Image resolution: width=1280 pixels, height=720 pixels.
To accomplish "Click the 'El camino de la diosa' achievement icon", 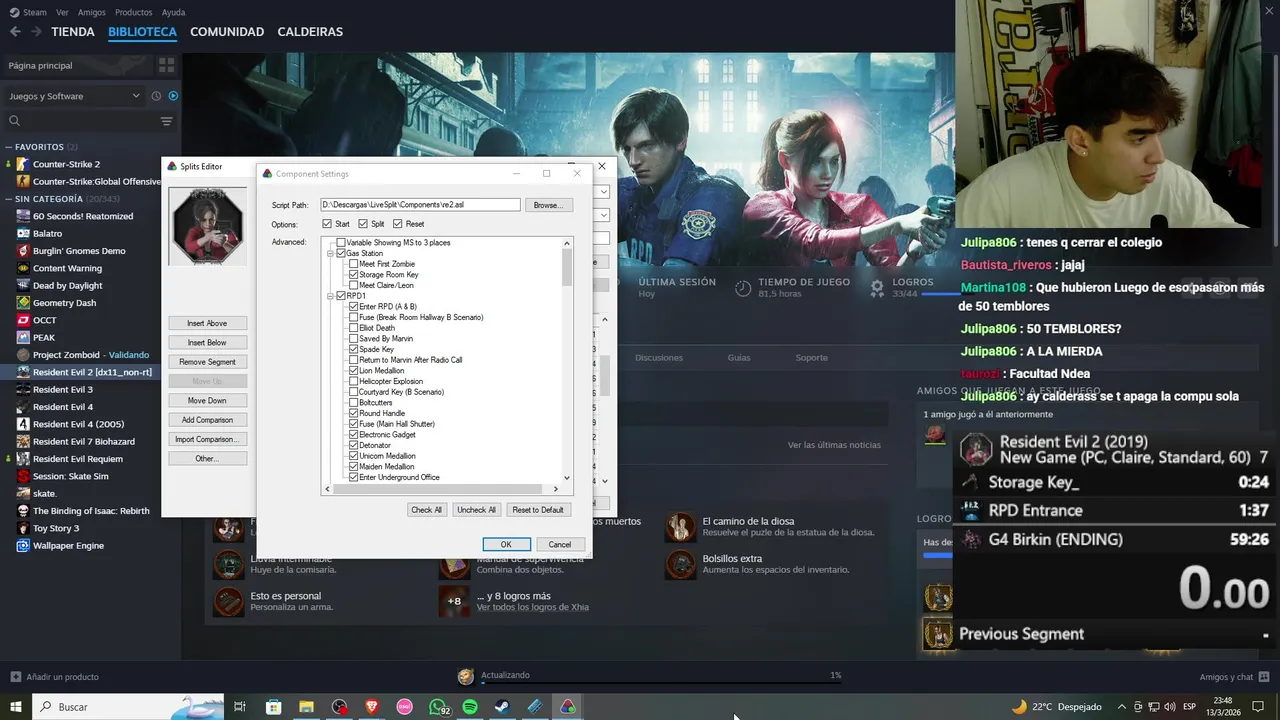I will (680, 527).
